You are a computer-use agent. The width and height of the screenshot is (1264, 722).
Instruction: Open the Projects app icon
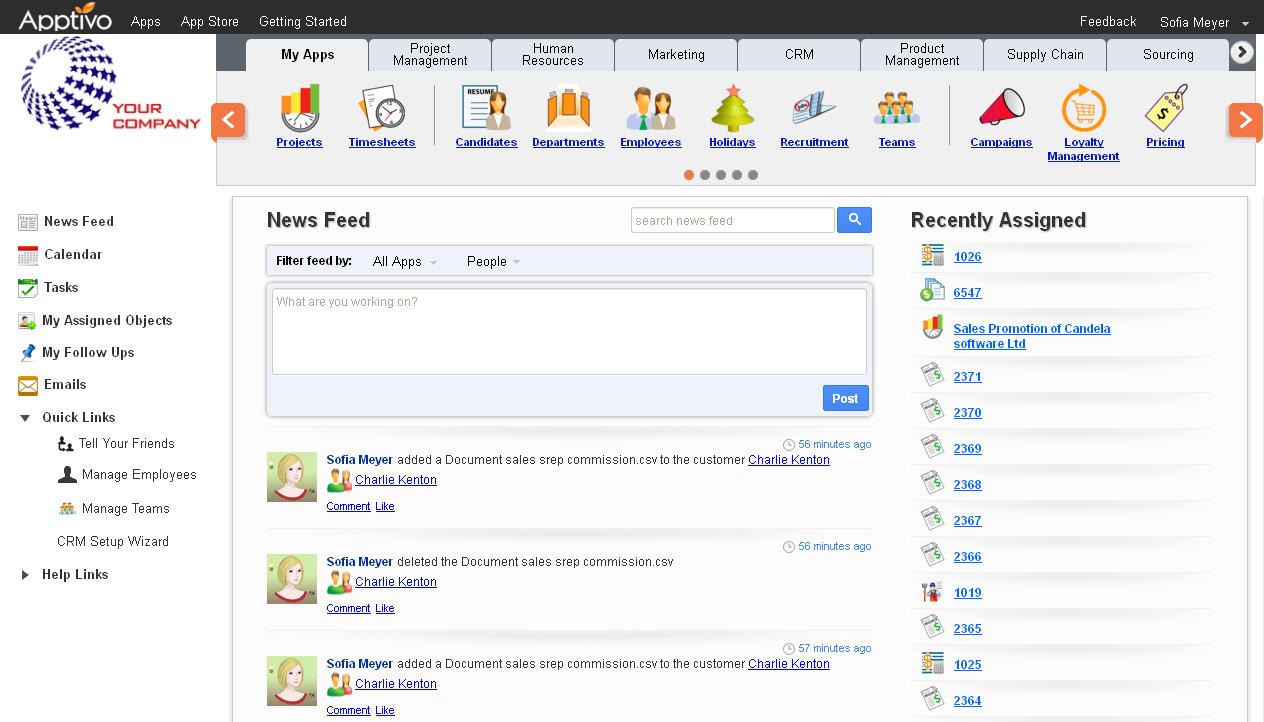(299, 108)
